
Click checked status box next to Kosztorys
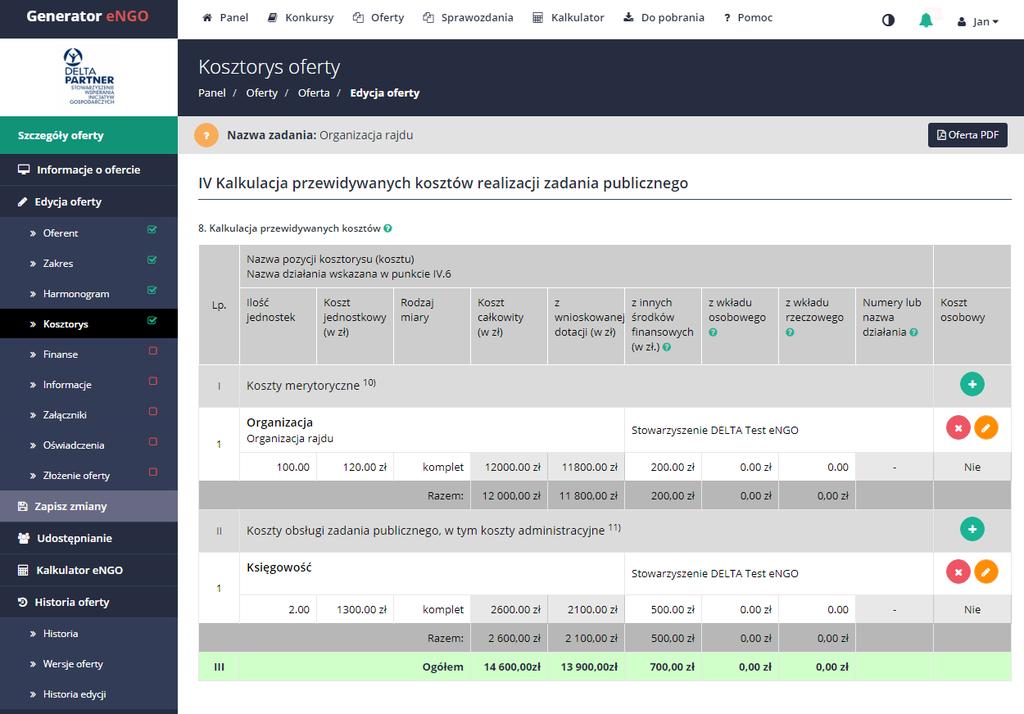[152, 320]
